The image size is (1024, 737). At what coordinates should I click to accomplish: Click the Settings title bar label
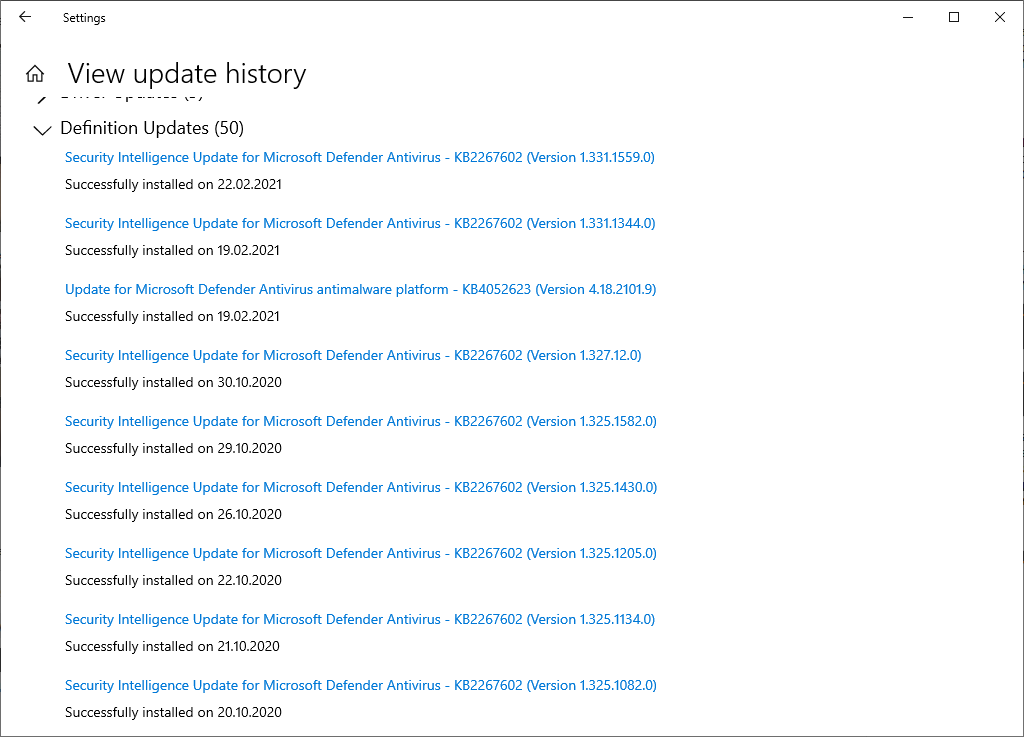pos(84,18)
